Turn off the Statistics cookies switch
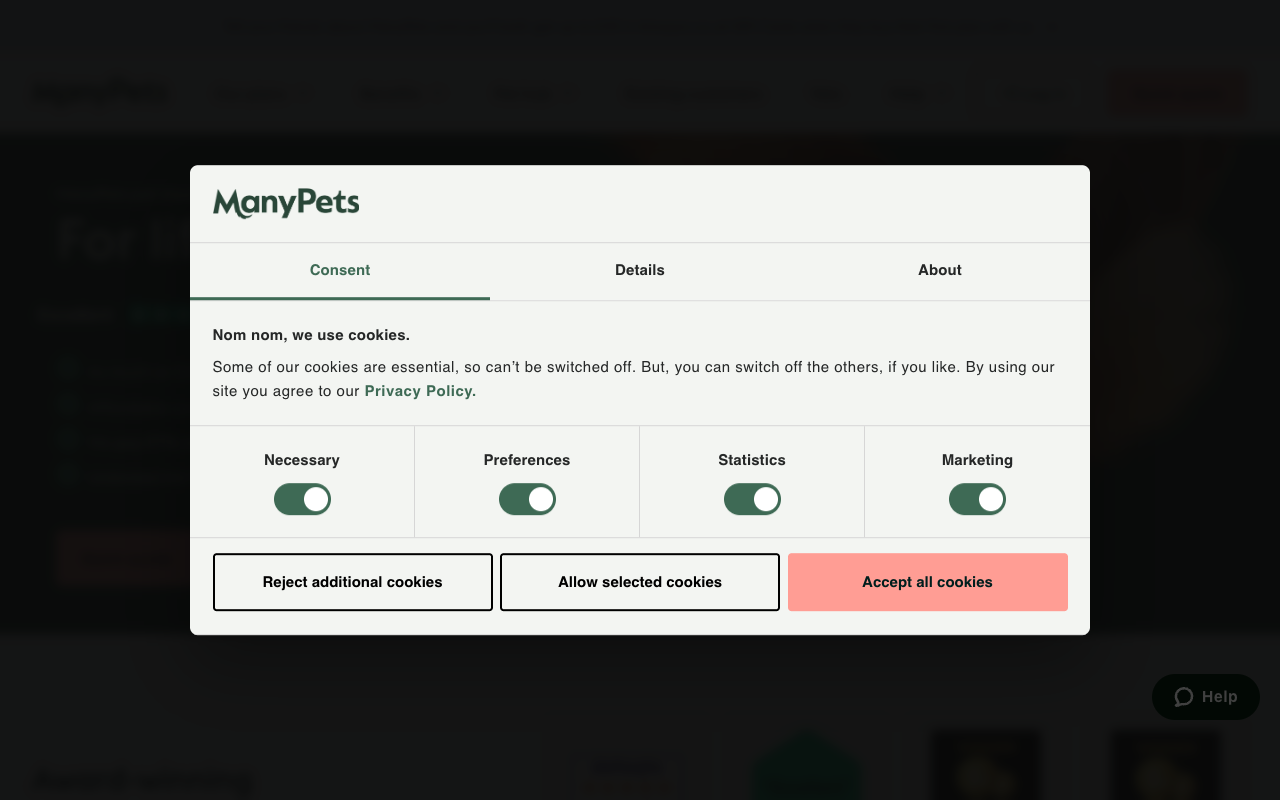 point(752,499)
